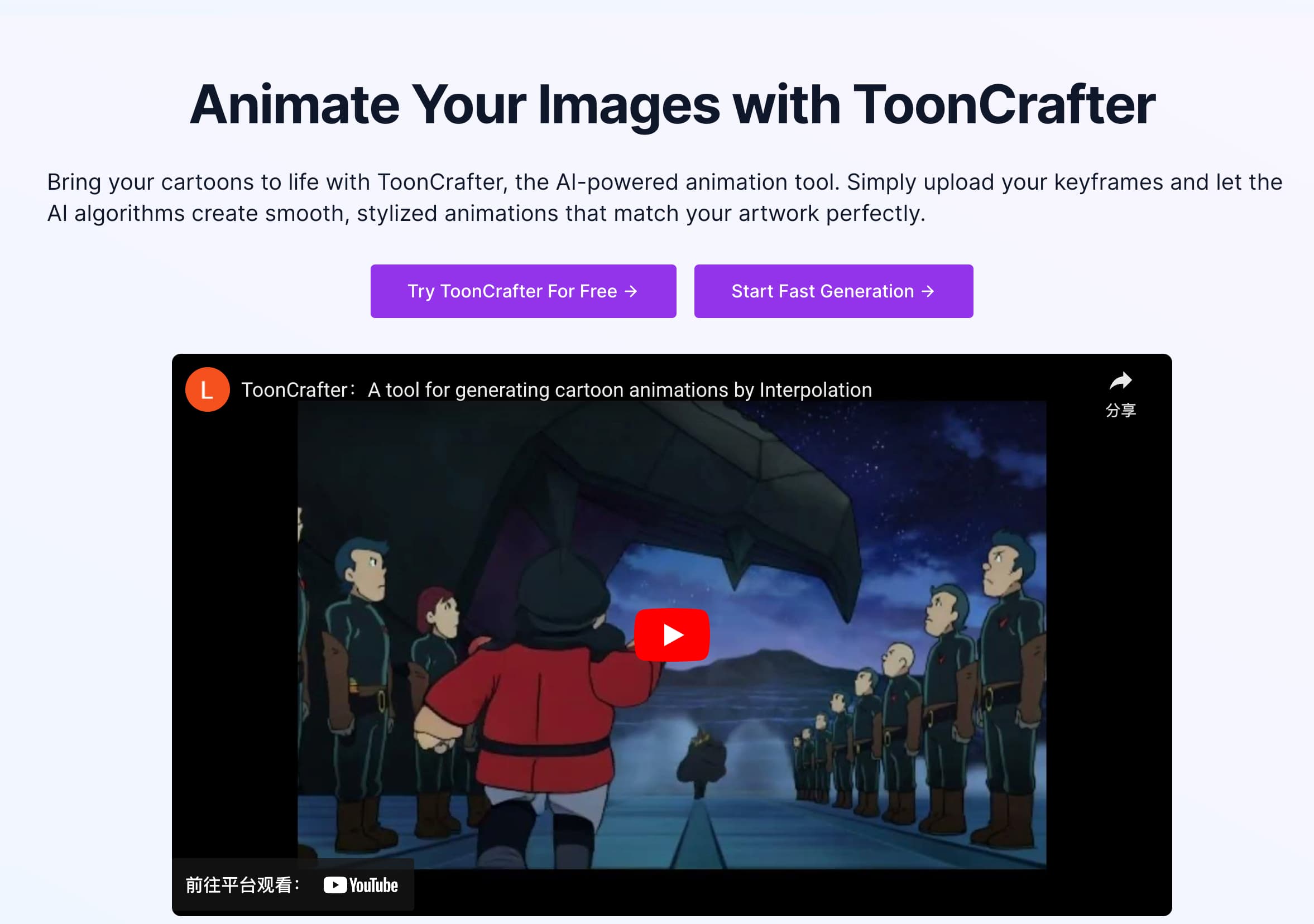Click the anime scene video thumbnail

coord(672,634)
